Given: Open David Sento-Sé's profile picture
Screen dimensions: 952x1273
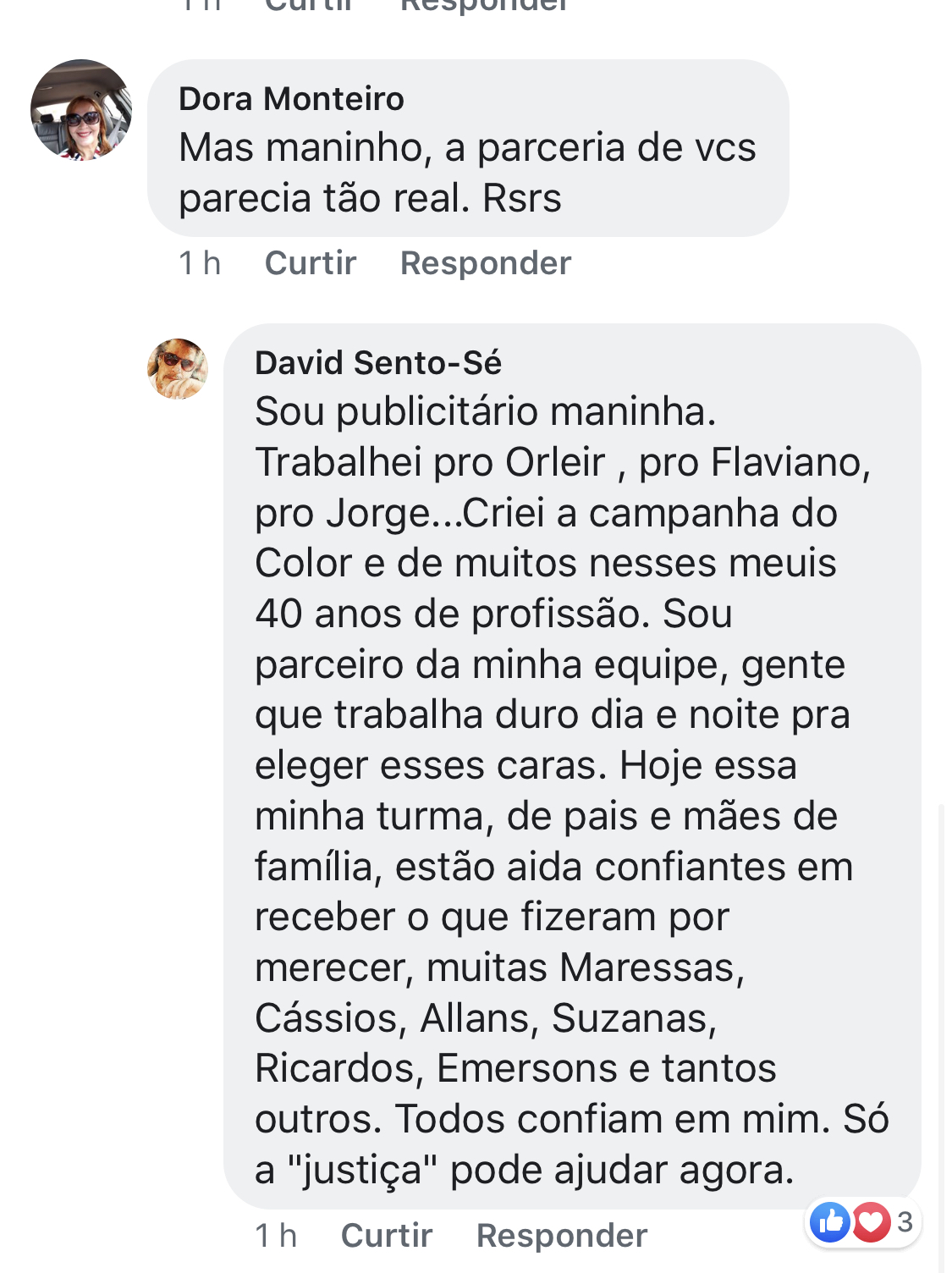Looking at the screenshot, I should click(x=178, y=369).
